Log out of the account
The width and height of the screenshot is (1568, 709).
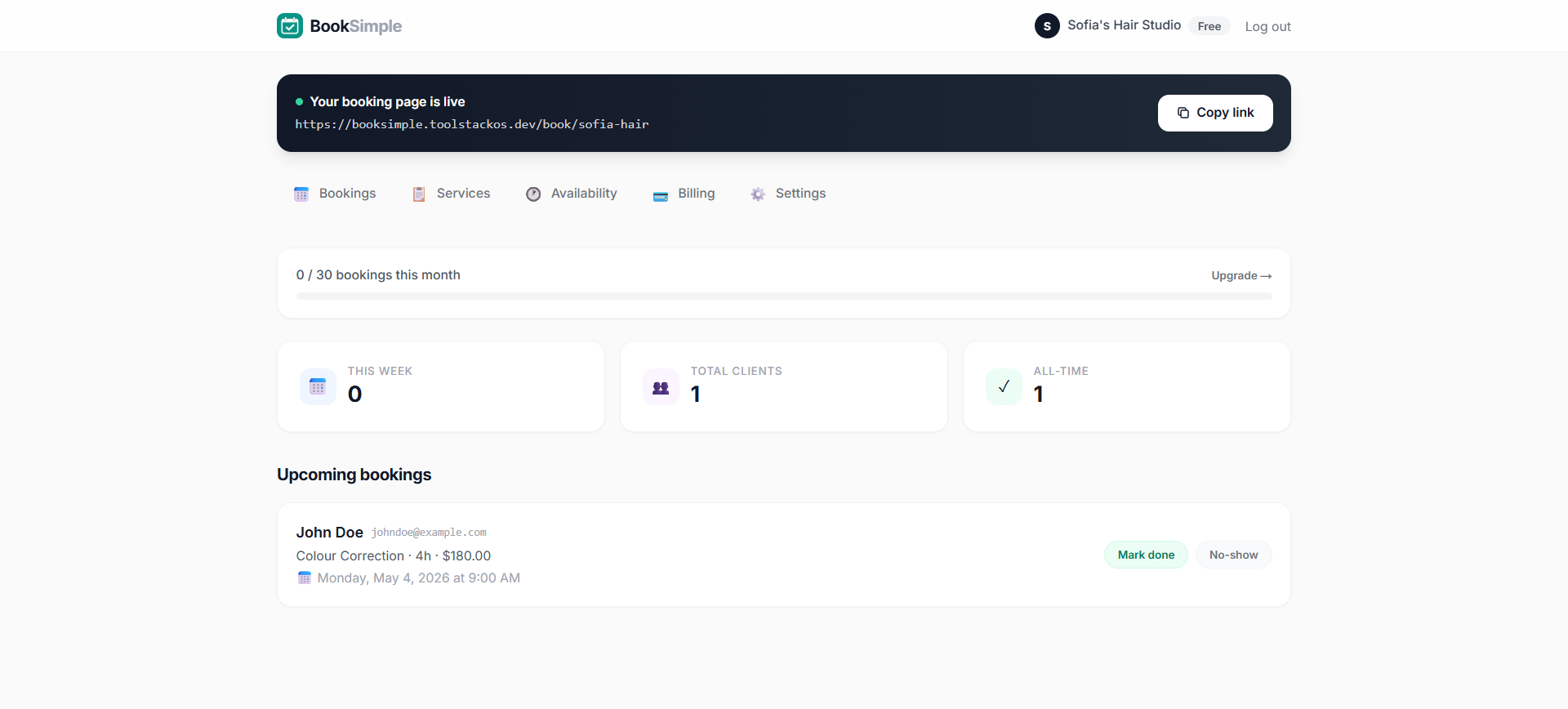tap(1267, 26)
